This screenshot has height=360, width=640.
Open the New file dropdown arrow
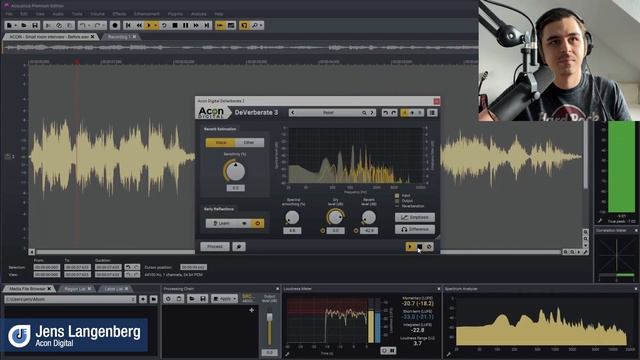pyautogui.click(x=16, y=25)
